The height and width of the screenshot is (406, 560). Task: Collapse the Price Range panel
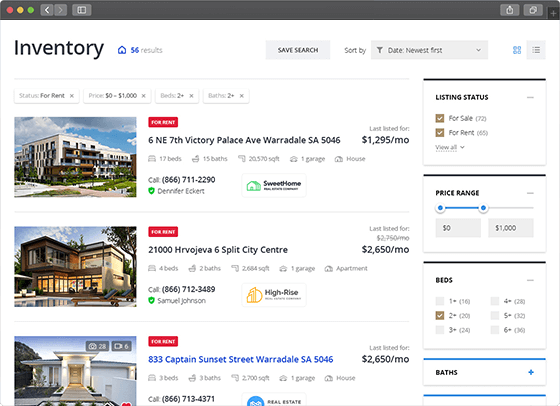(x=530, y=193)
